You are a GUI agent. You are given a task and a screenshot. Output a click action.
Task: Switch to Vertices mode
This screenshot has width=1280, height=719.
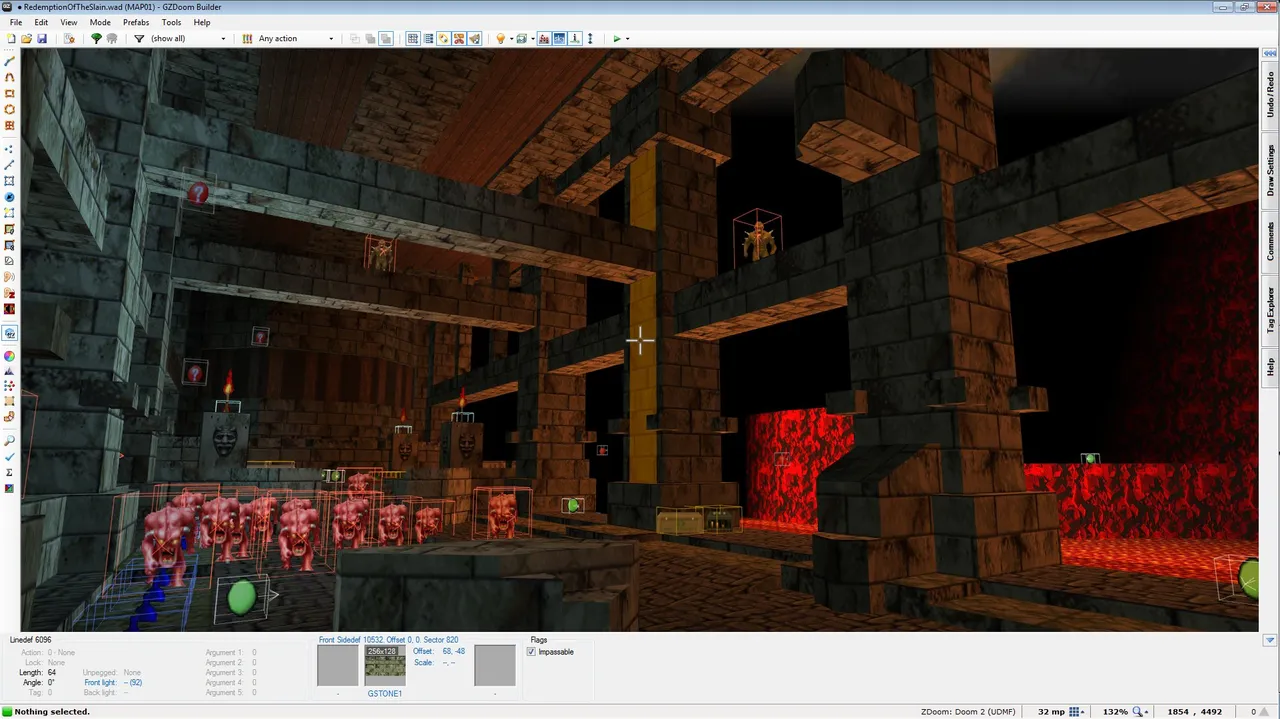click(10, 149)
